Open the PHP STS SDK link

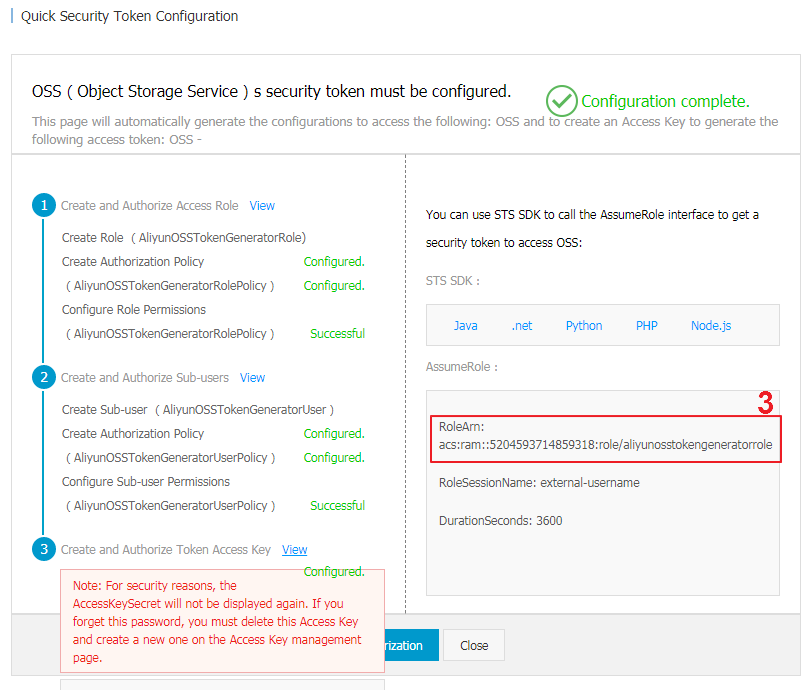tap(646, 326)
